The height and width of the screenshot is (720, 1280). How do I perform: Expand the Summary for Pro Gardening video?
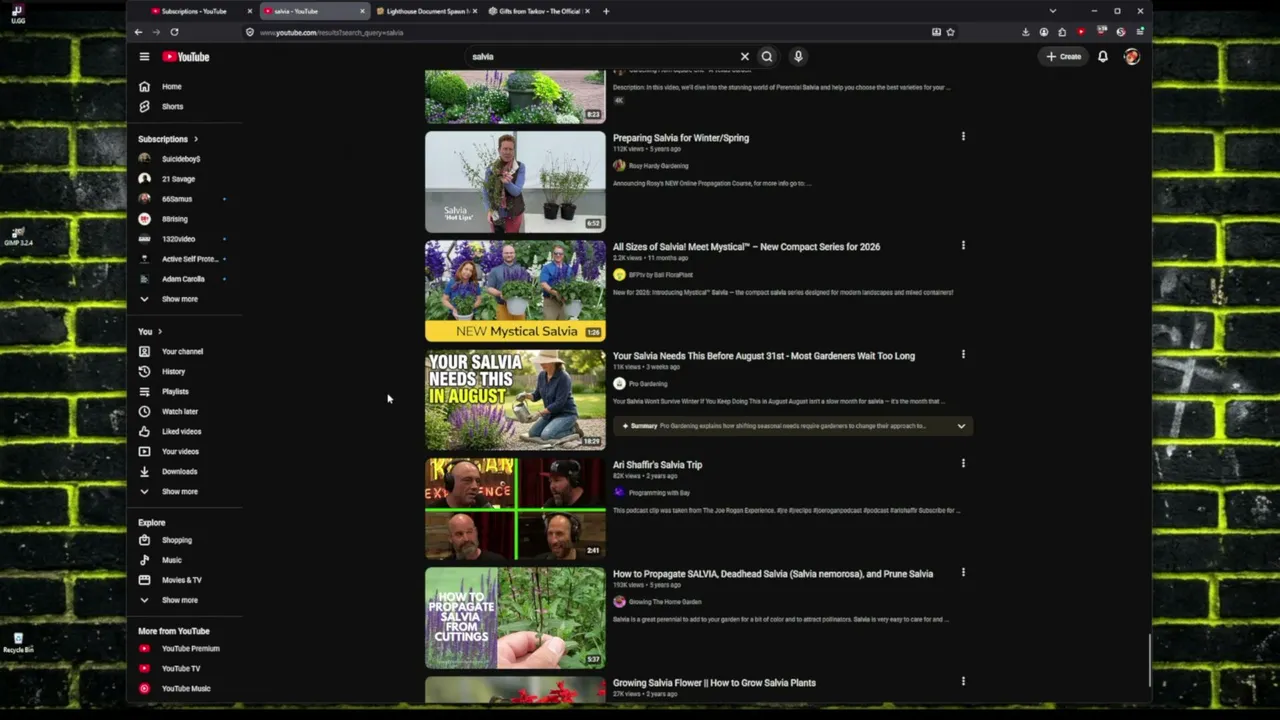pyautogui.click(x=961, y=426)
